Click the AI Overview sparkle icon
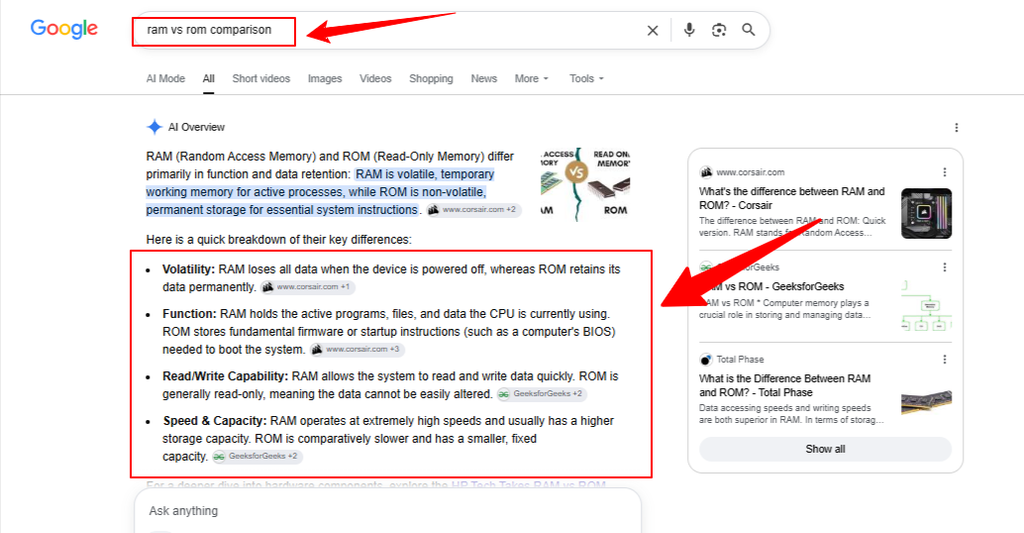This screenshot has width=1024, height=533. 154,127
